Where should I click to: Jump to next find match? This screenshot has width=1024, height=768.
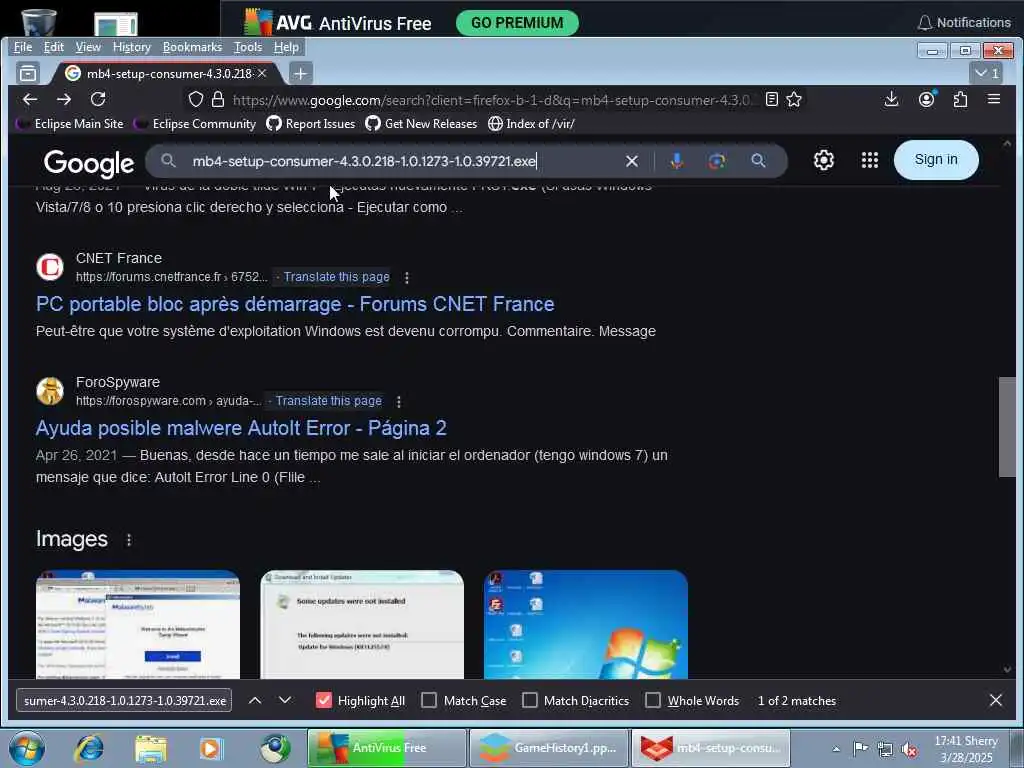pos(285,700)
